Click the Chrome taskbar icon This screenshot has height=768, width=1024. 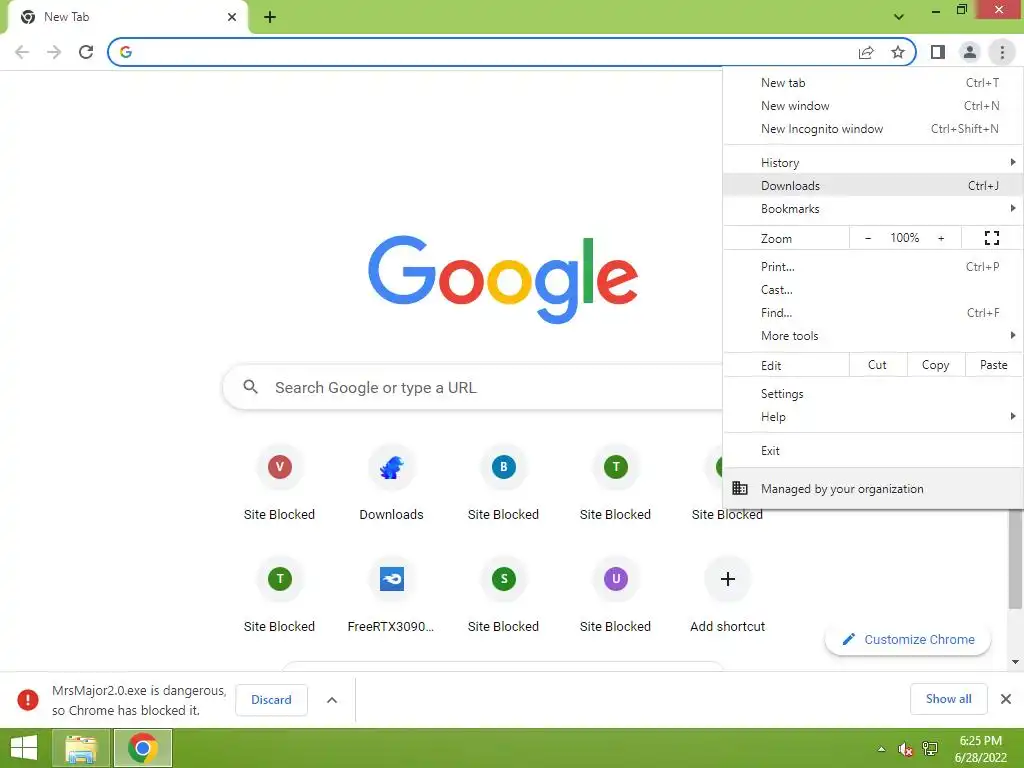[143, 748]
